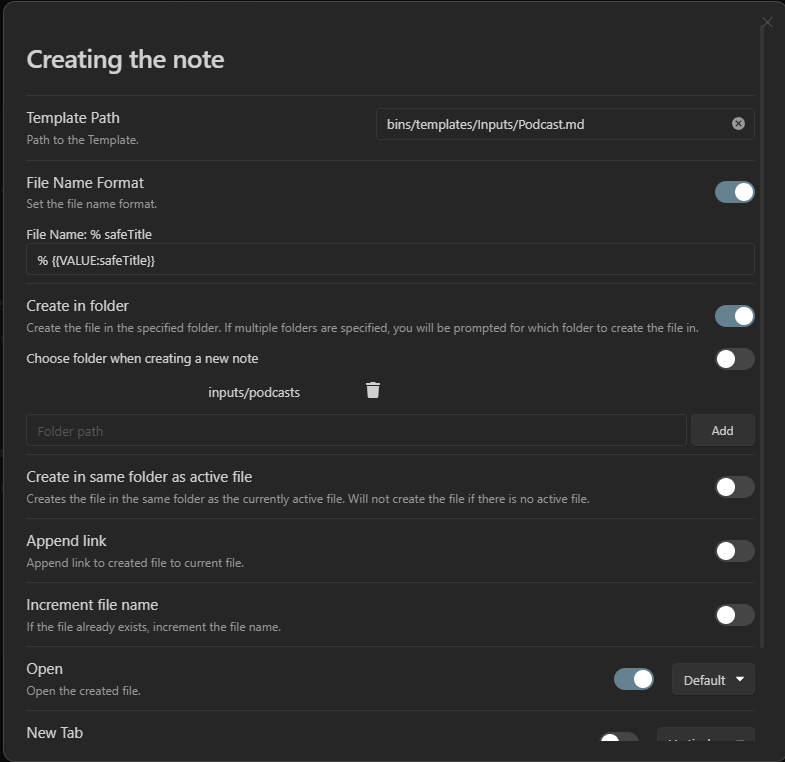Click into the Folder path field

click(x=356, y=431)
